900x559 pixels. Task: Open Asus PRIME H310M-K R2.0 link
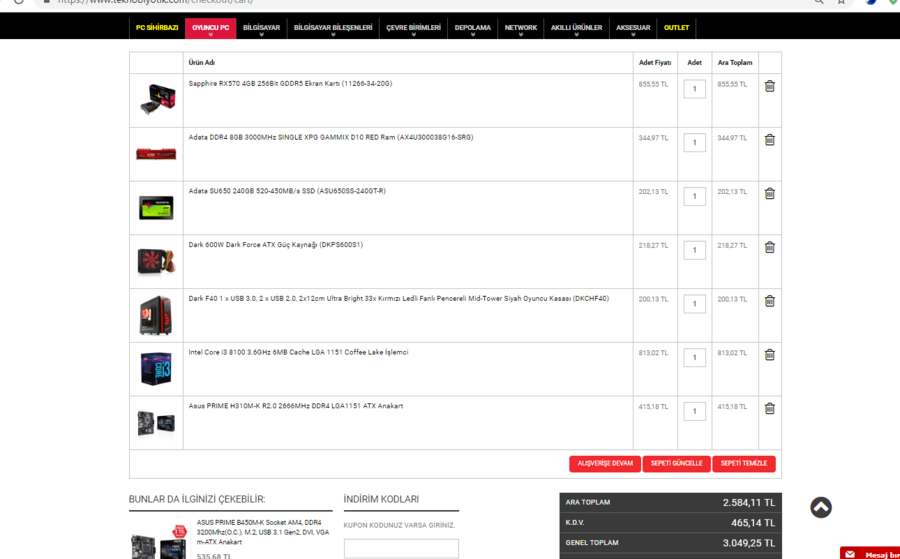click(x=296, y=406)
